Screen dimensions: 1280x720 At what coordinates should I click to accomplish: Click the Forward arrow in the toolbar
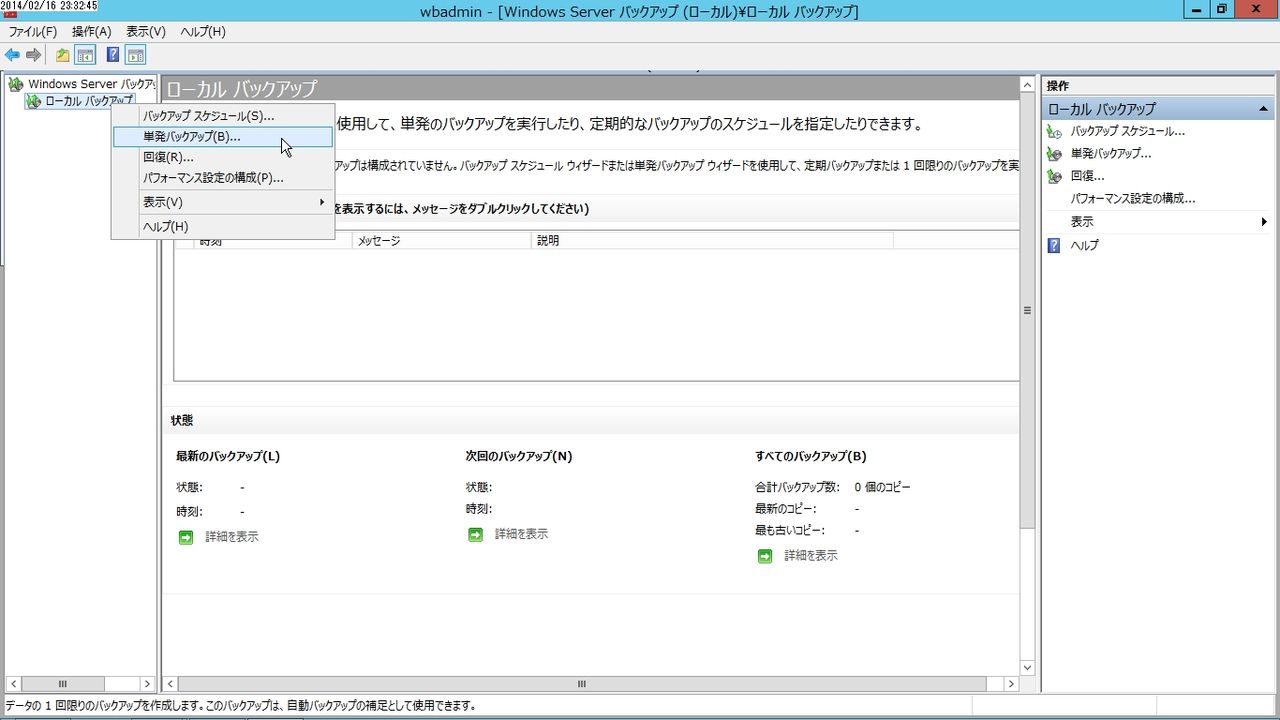pyautogui.click(x=34, y=55)
